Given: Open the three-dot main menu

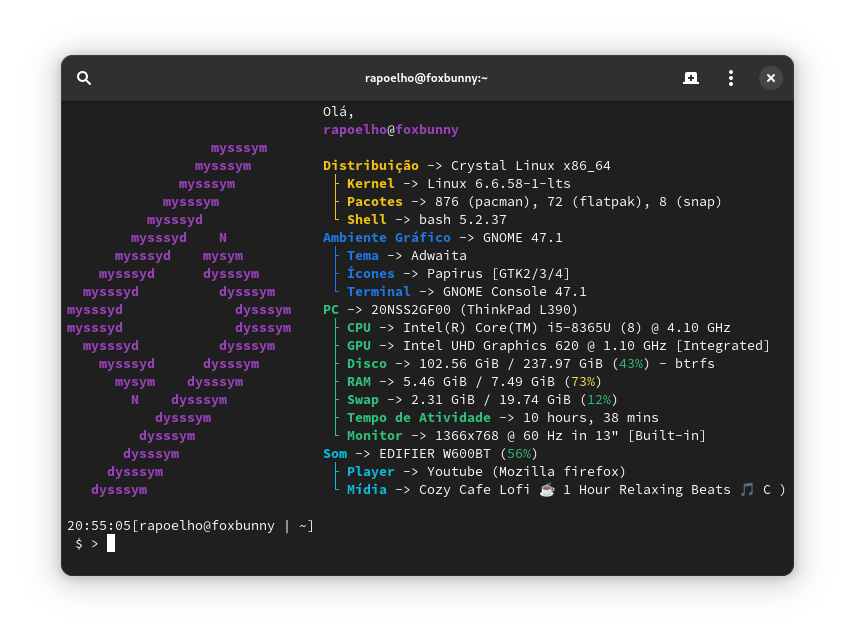Looking at the screenshot, I should click(731, 78).
